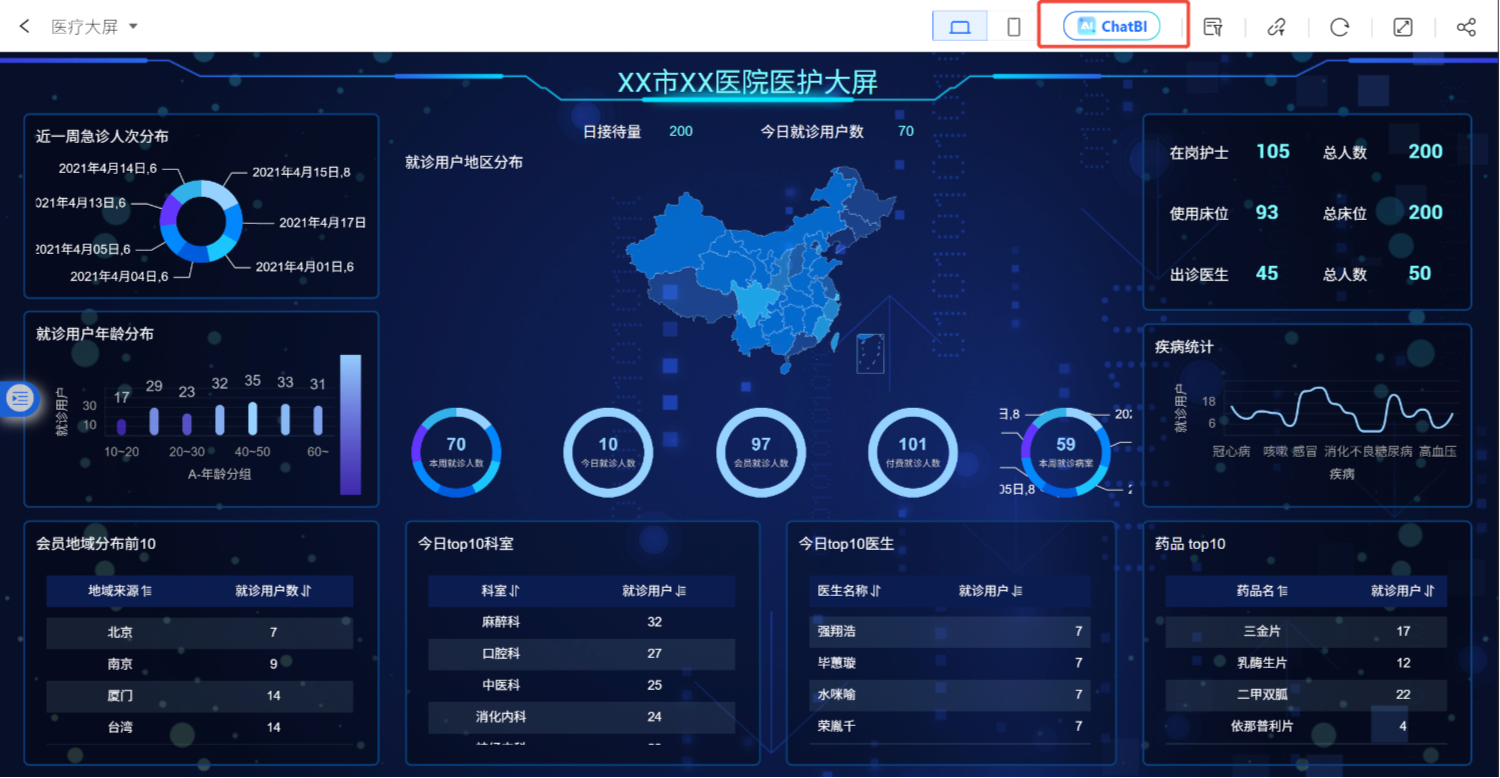This screenshot has height=778, width=1500.
Task: Select the 三金片 drug row
Action: point(1306,631)
